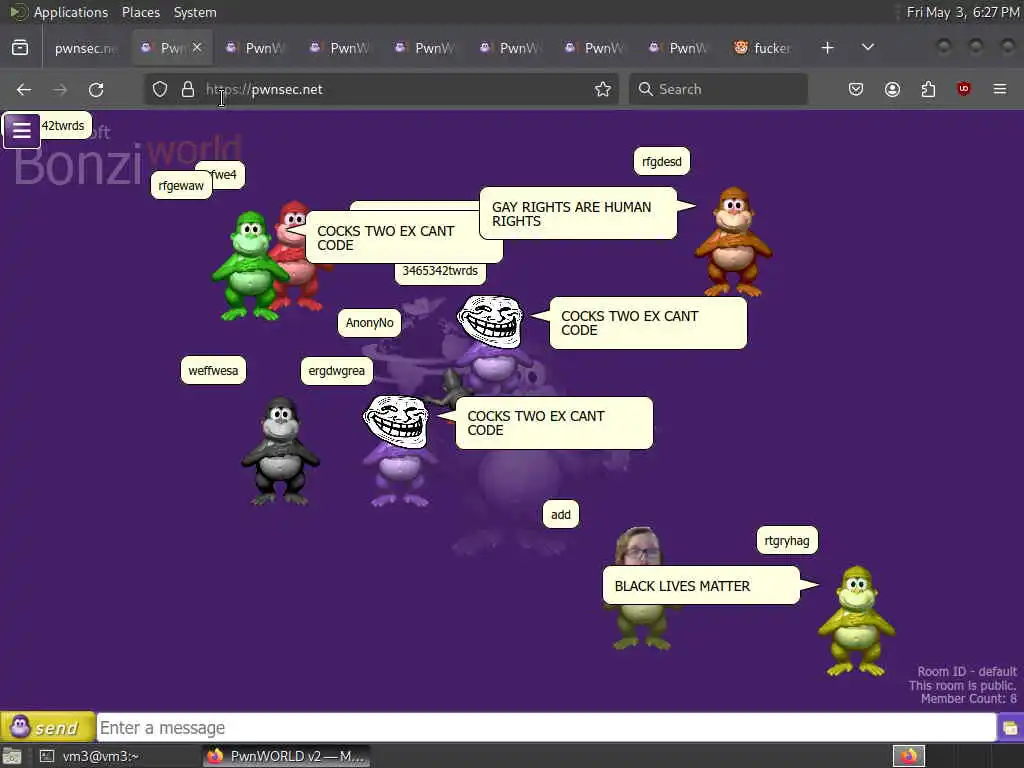The height and width of the screenshot is (768, 1024).
Task: Click the AnonyNo name tag
Action: 370,323
